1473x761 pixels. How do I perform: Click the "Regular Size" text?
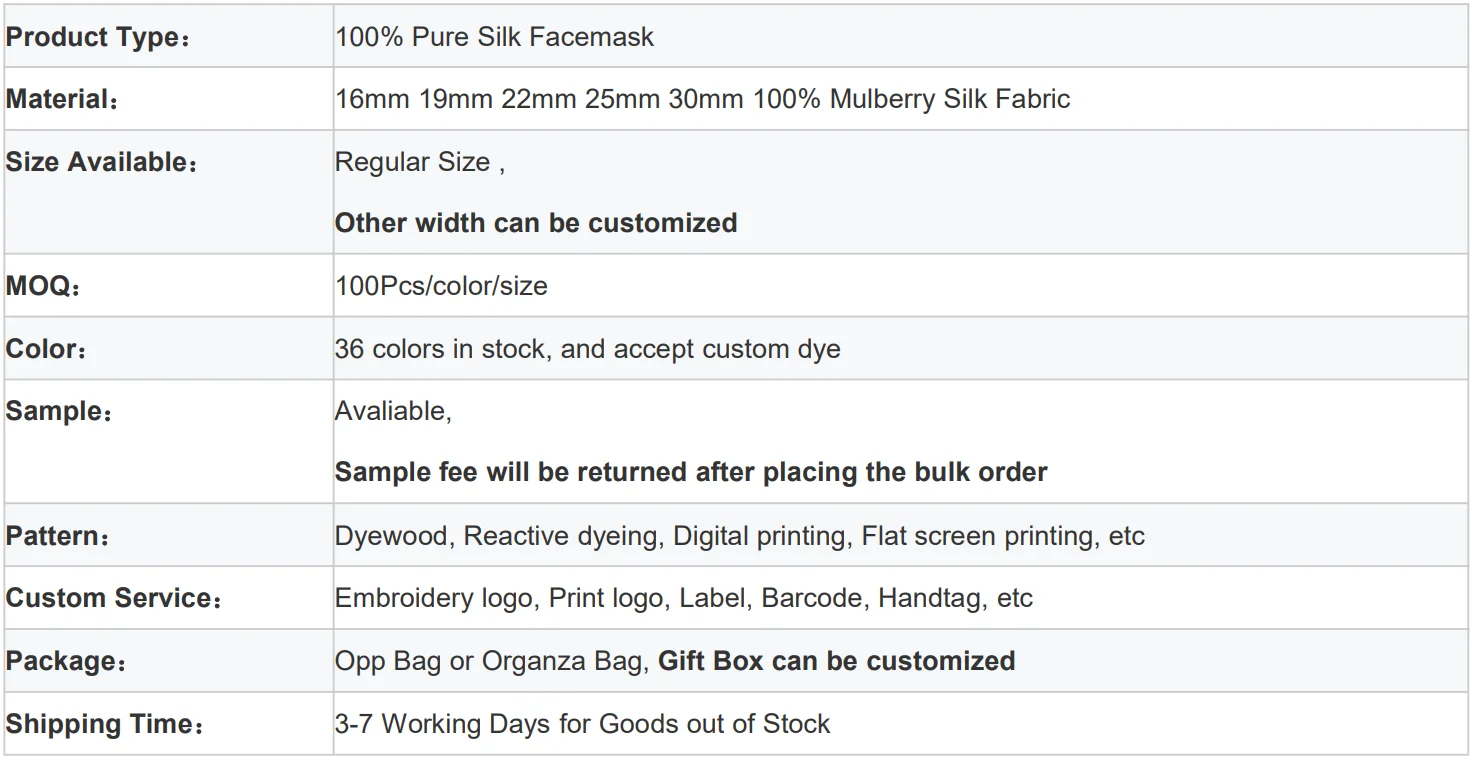point(413,162)
